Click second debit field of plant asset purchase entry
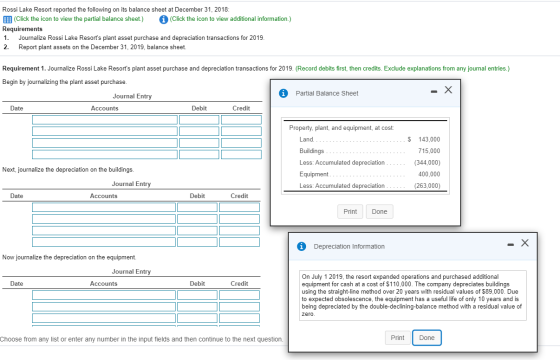This screenshot has height=360, width=560. pos(199,131)
